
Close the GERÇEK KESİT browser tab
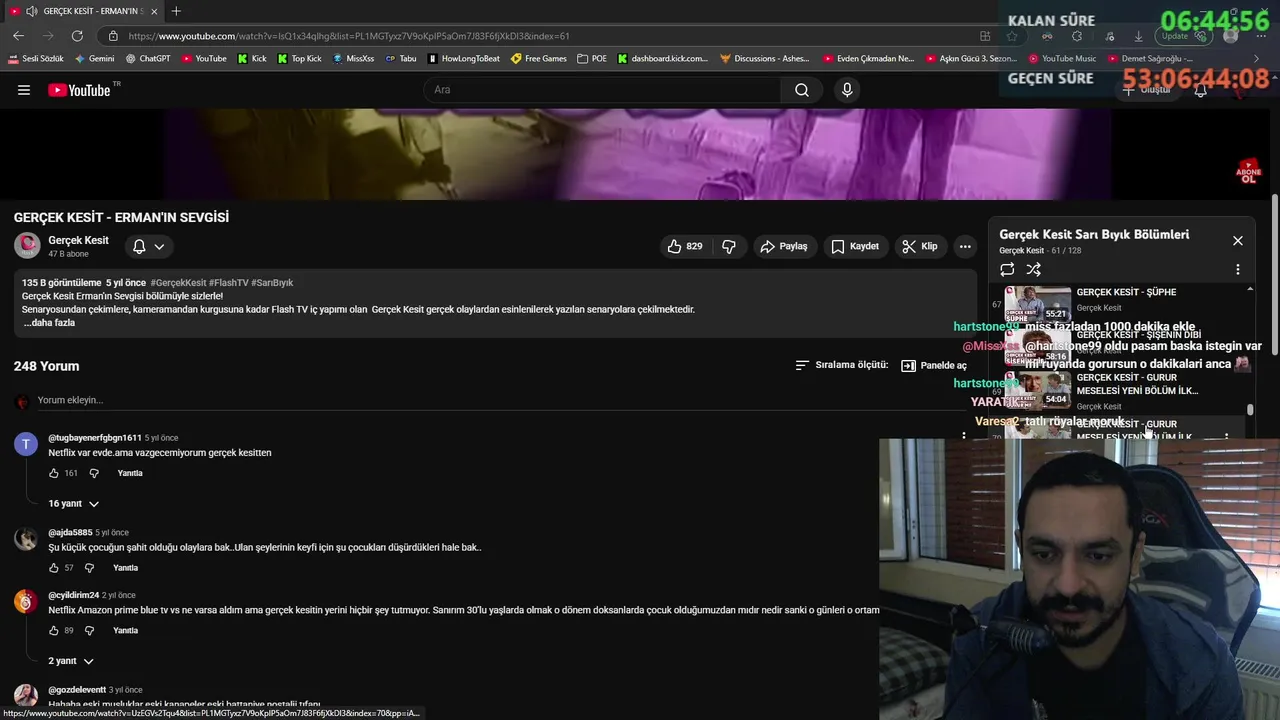153,11
